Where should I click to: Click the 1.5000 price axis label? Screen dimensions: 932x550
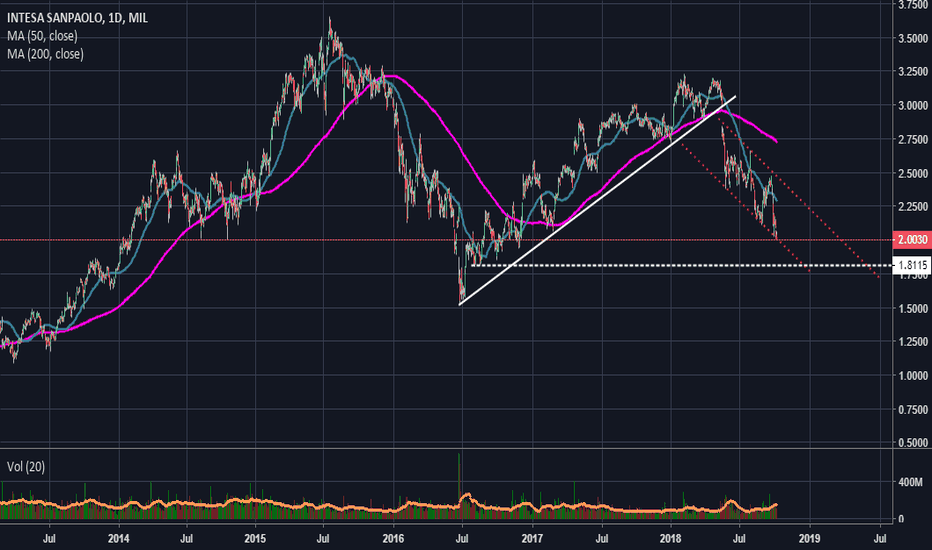pos(913,308)
